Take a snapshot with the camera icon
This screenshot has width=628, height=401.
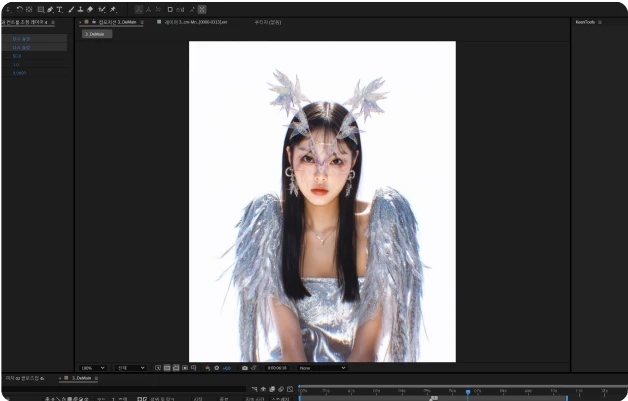[x=245, y=368]
